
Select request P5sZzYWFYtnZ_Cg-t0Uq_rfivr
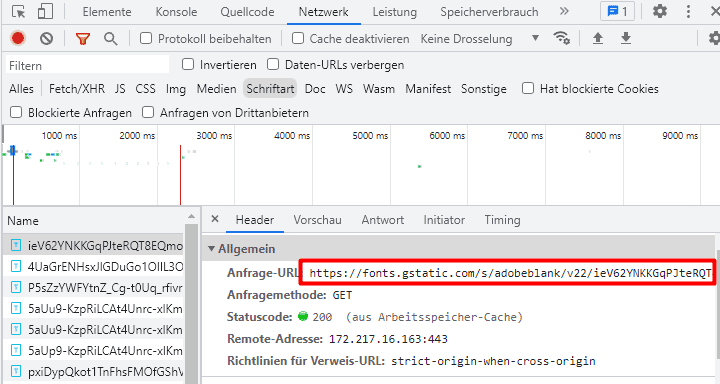point(94,288)
